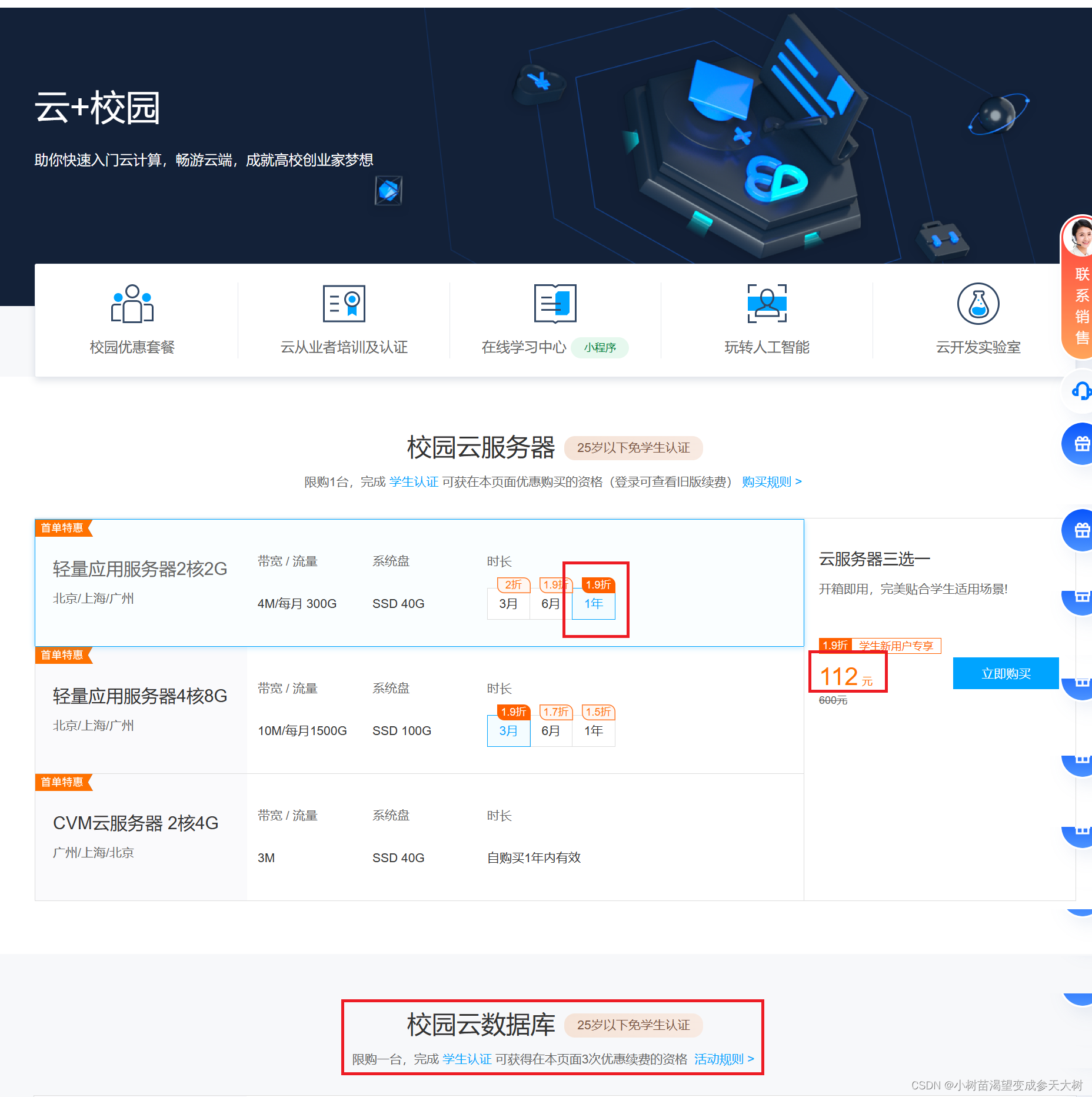Image resolution: width=1092 pixels, height=1097 pixels.
Task: Open the 云开发实验室 flask icon
Action: [978, 304]
